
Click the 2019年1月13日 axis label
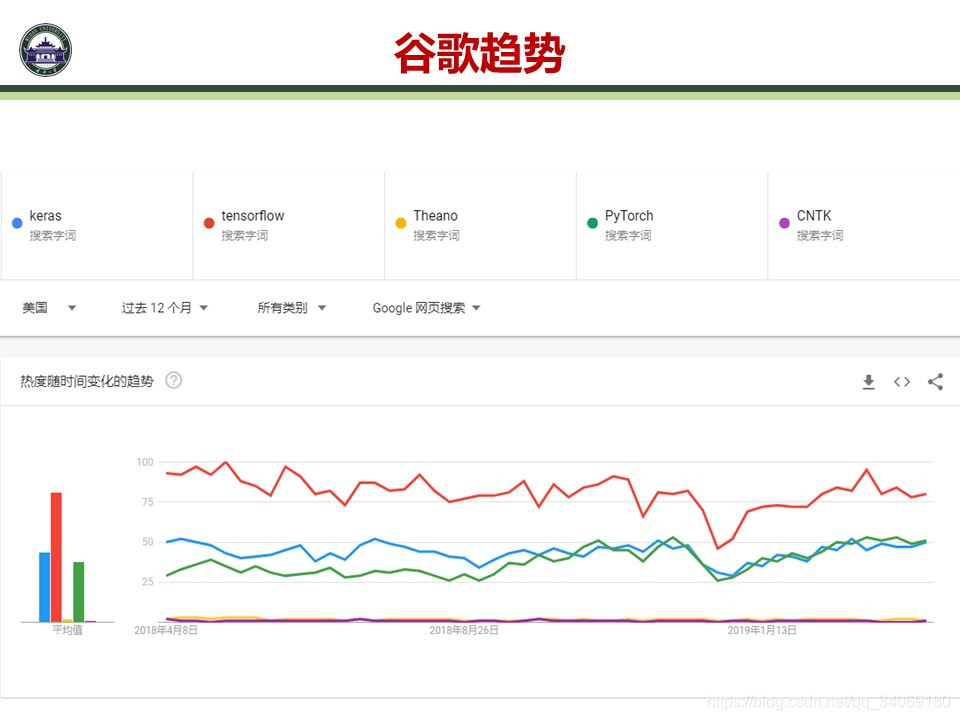click(x=762, y=630)
